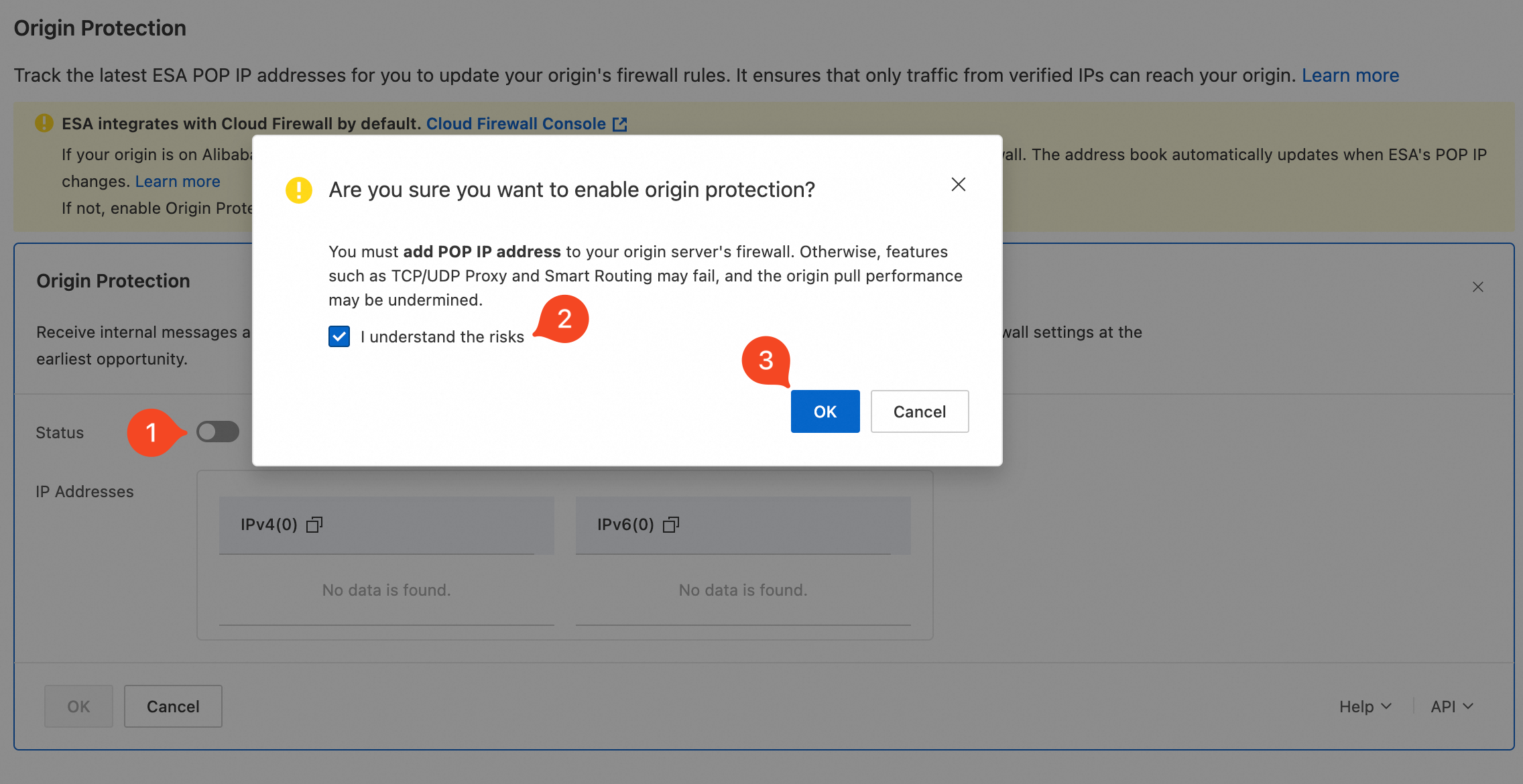Image resolution: width=1523 pixels, height=784 pixels.
Task: Click the yellow warning icon in dialog
Action: (x=299, y=190)
